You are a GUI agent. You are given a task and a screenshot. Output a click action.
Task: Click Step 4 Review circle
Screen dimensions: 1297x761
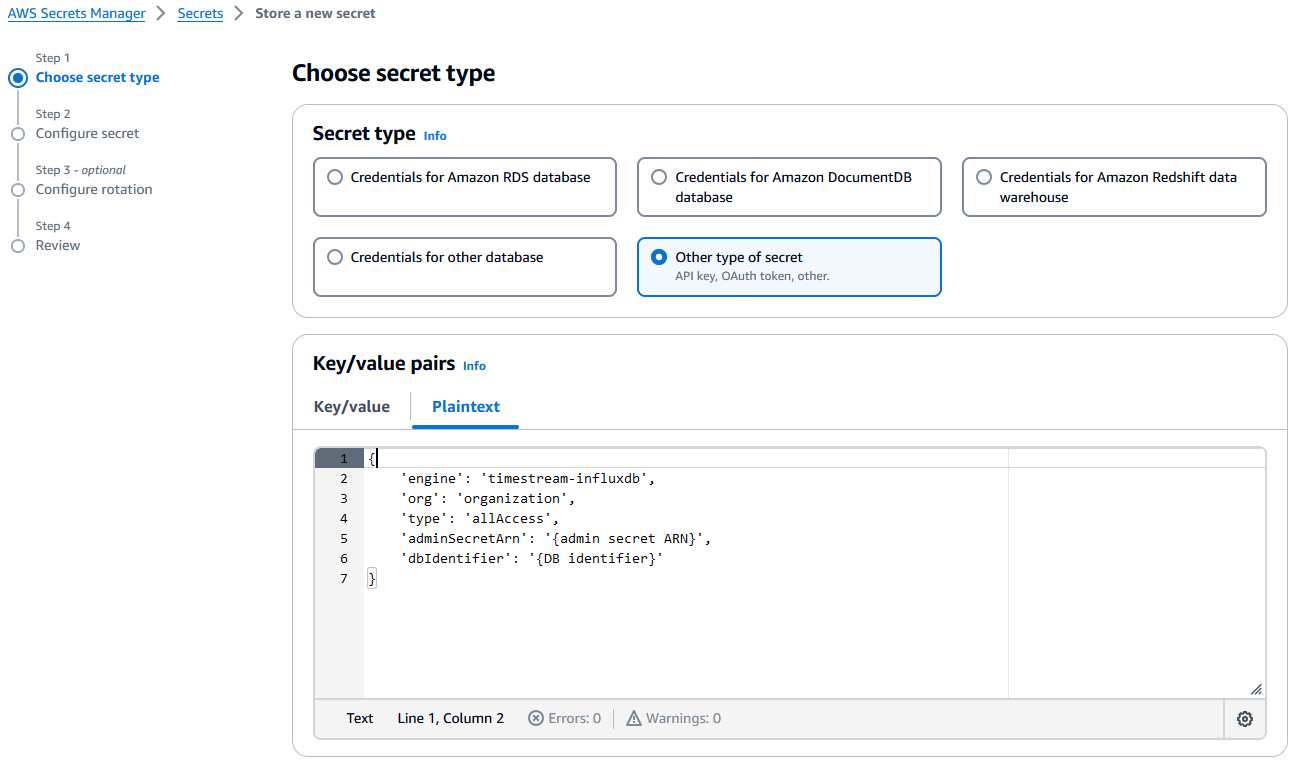tap(17, 246)
